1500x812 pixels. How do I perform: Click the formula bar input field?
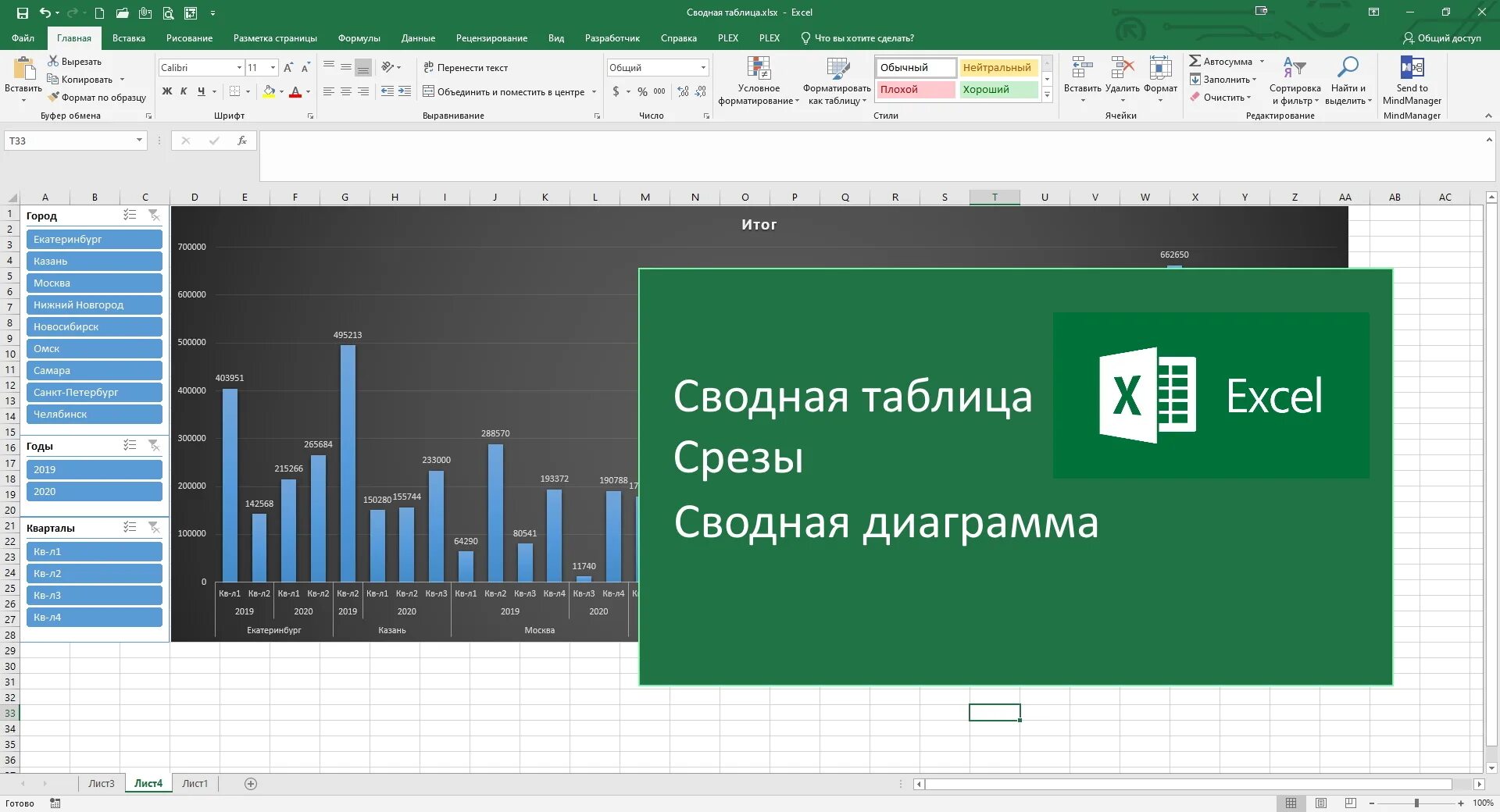(871, 155)
